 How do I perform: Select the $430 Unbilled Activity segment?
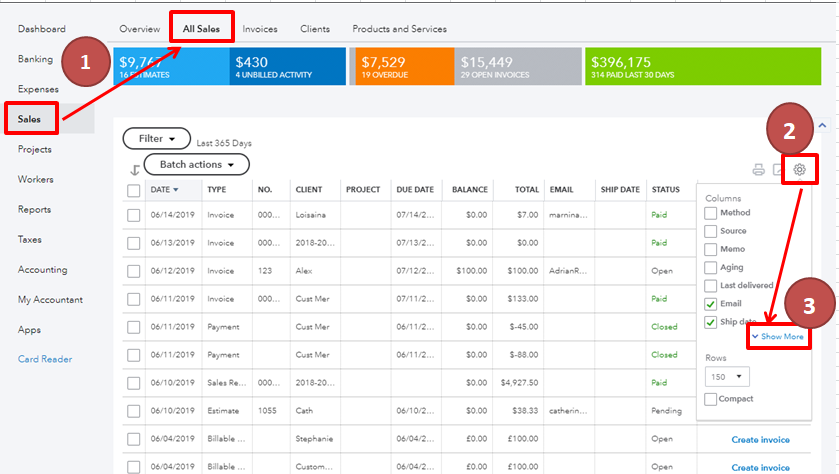tap(288, 66)
